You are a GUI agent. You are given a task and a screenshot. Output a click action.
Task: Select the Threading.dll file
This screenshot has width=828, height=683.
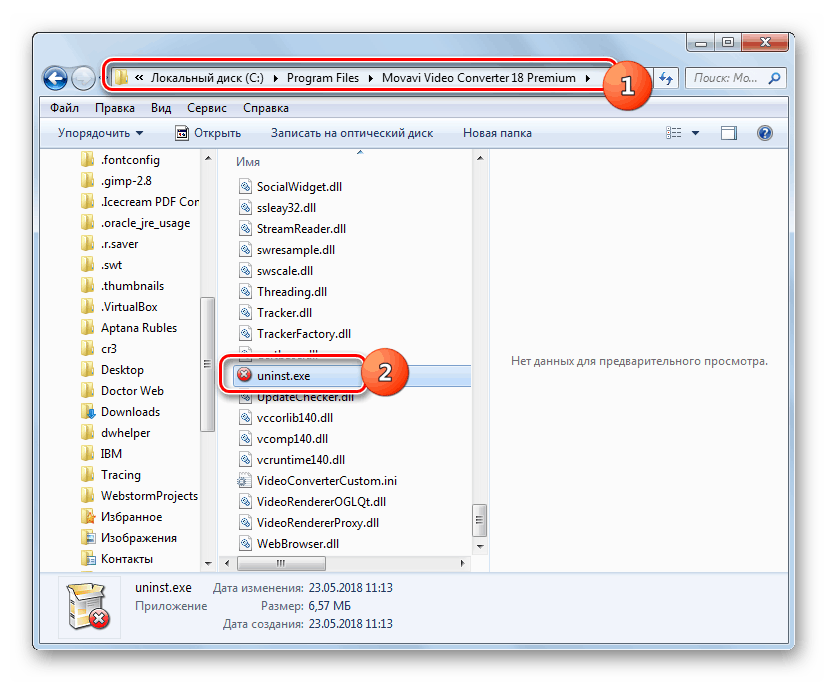(x=291, y=292)
